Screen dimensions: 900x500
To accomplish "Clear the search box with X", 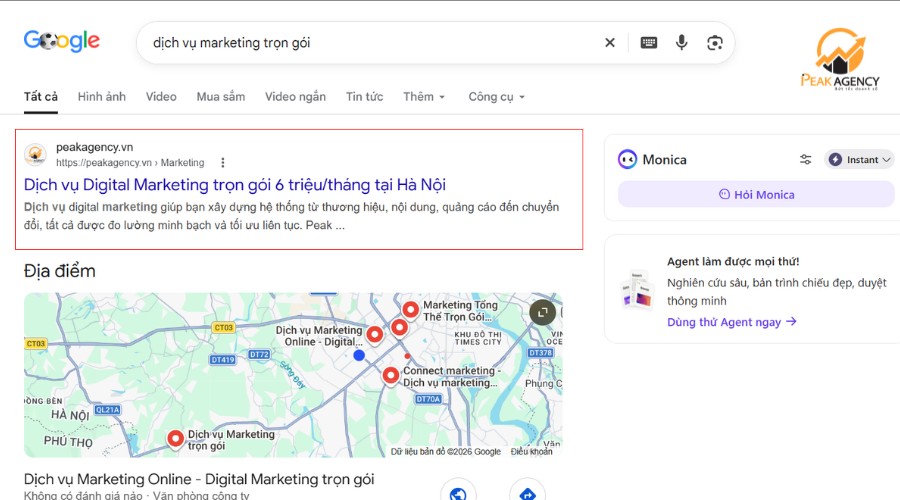I will click(610, 42).
